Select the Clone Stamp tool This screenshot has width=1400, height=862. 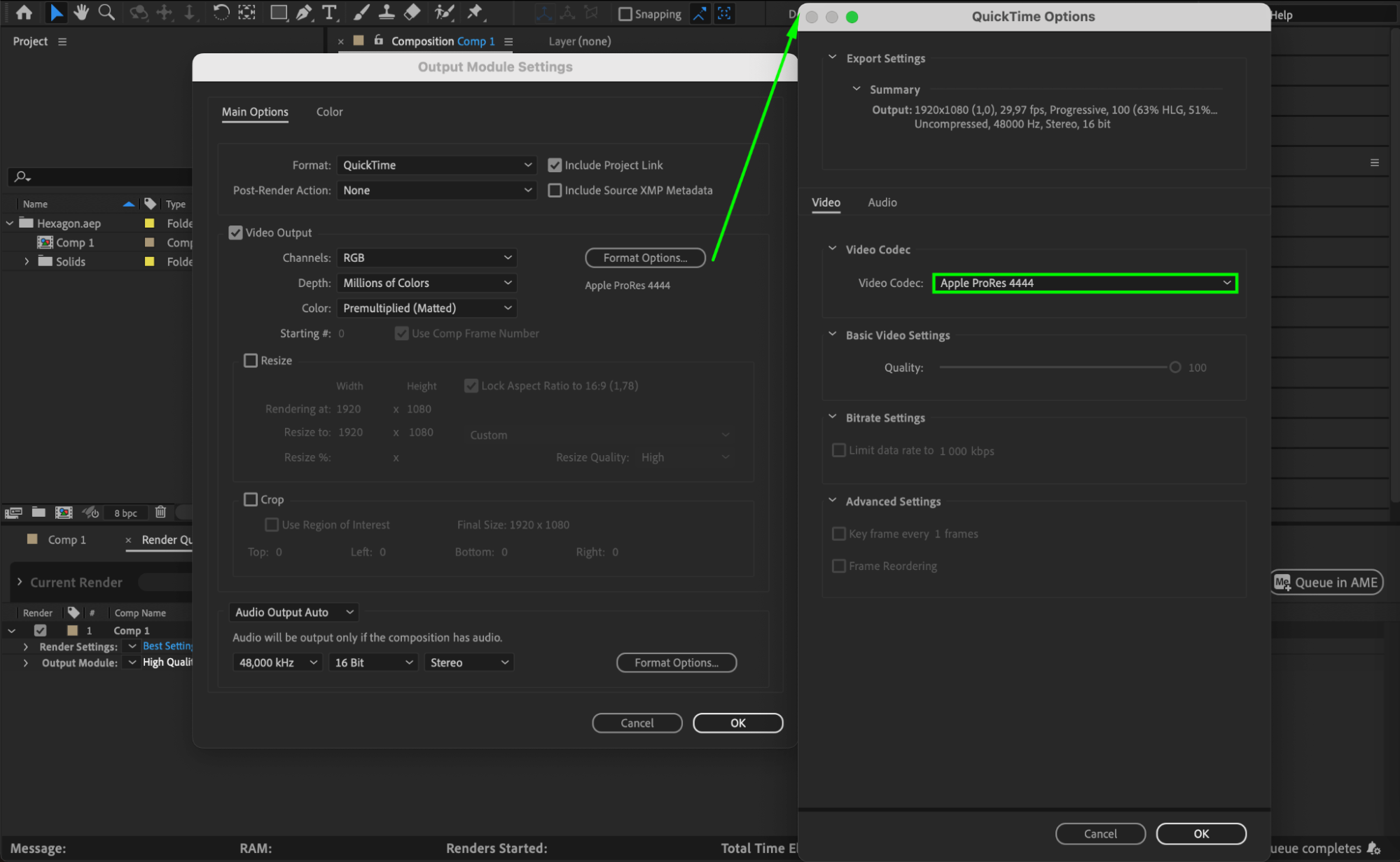click(x=386, y=13)
